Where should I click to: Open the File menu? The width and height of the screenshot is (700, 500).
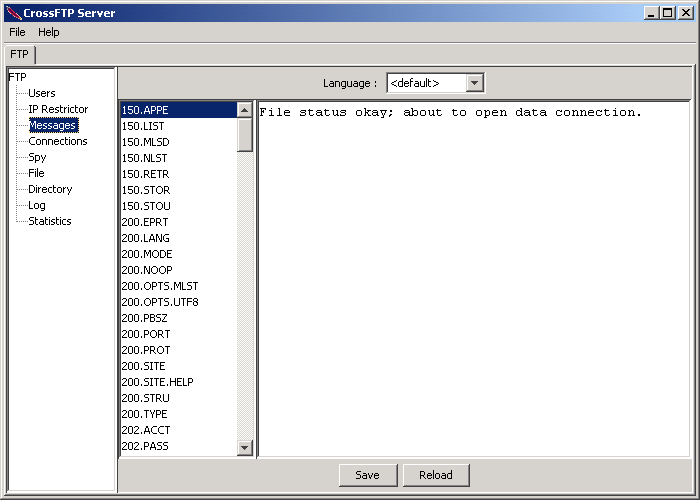click(17, 32)
